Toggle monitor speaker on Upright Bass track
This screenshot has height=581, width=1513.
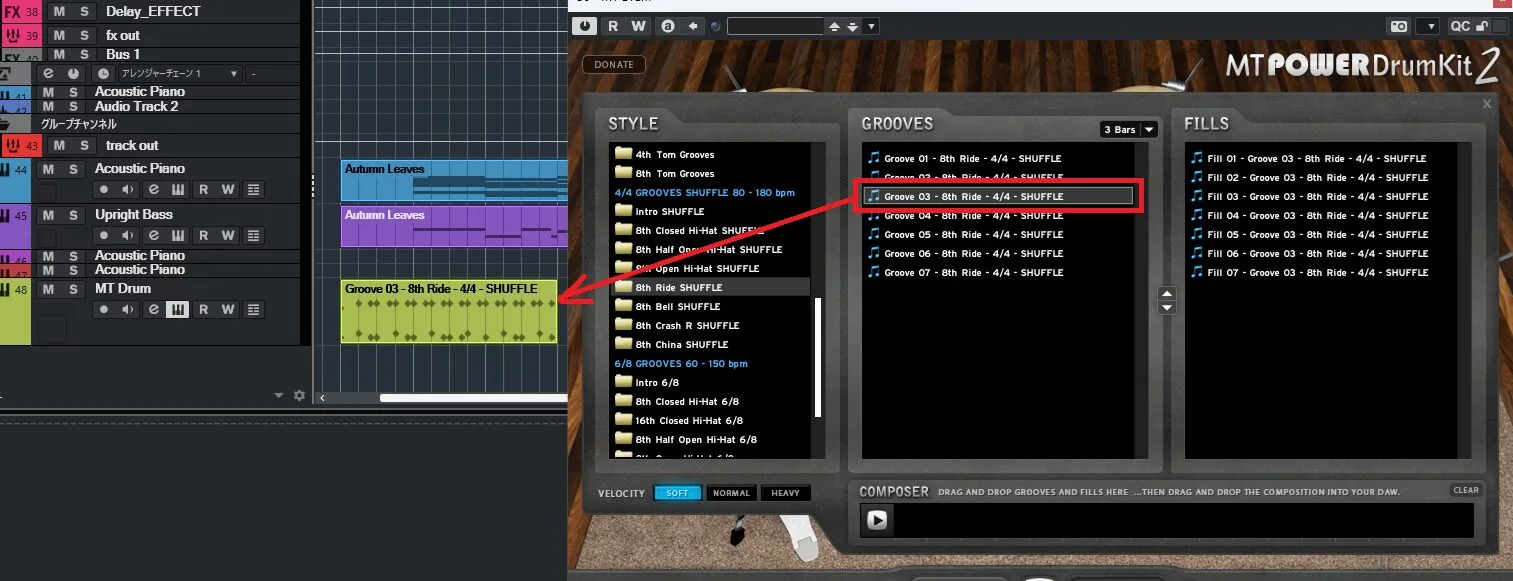[x=128, y=236]
